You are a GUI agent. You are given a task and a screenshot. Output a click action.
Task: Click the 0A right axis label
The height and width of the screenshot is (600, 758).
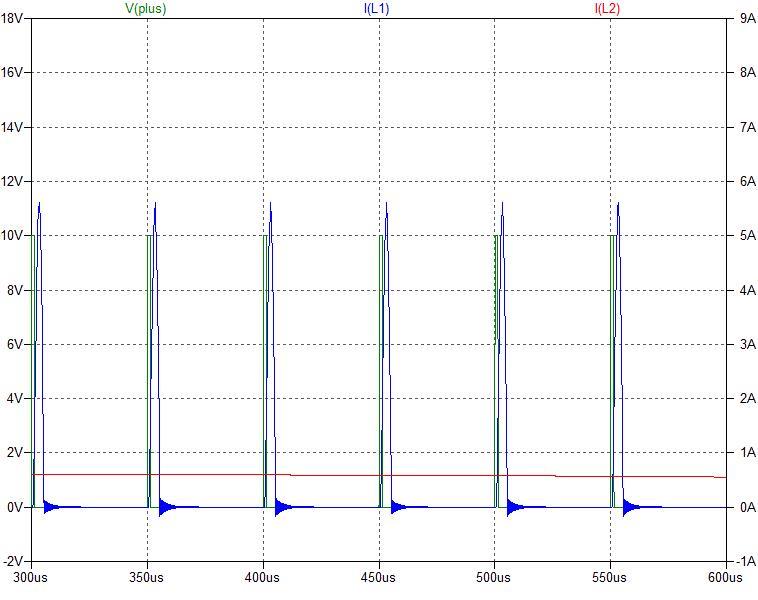click(747, 507)
